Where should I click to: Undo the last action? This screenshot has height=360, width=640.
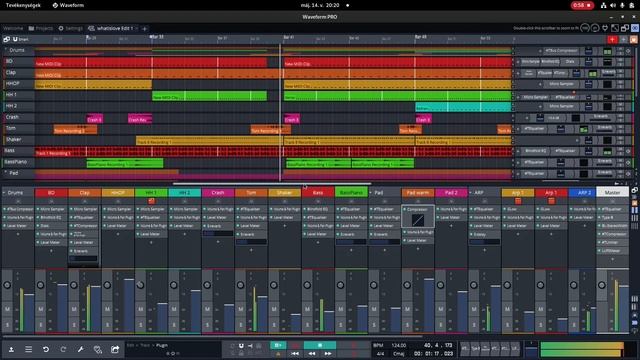46,349
